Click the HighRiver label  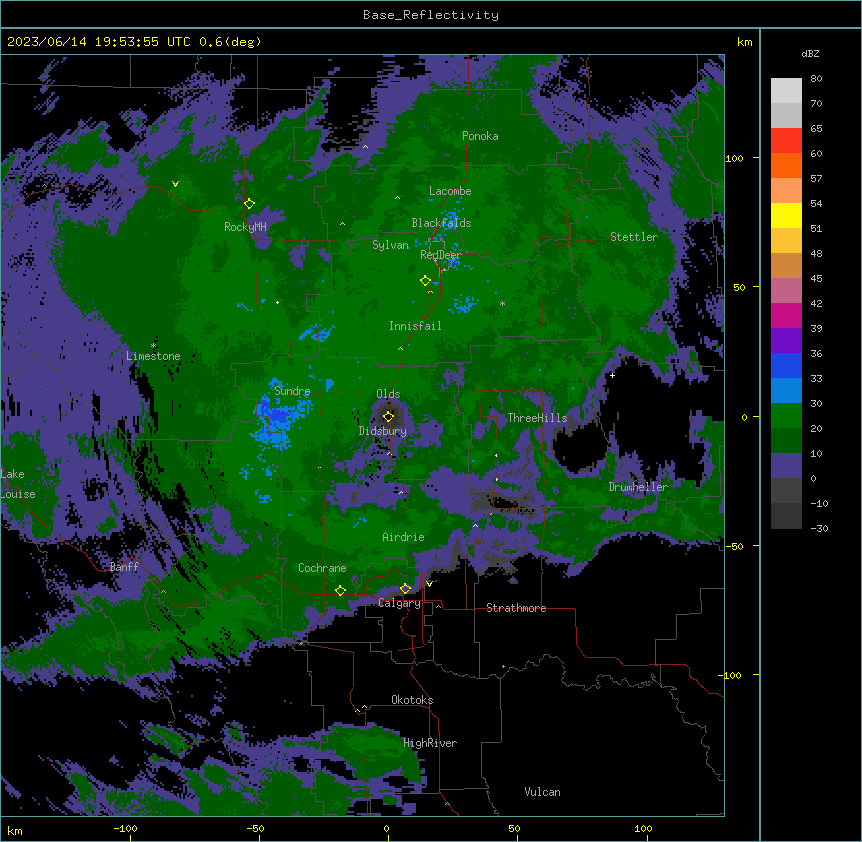point(430,743)
